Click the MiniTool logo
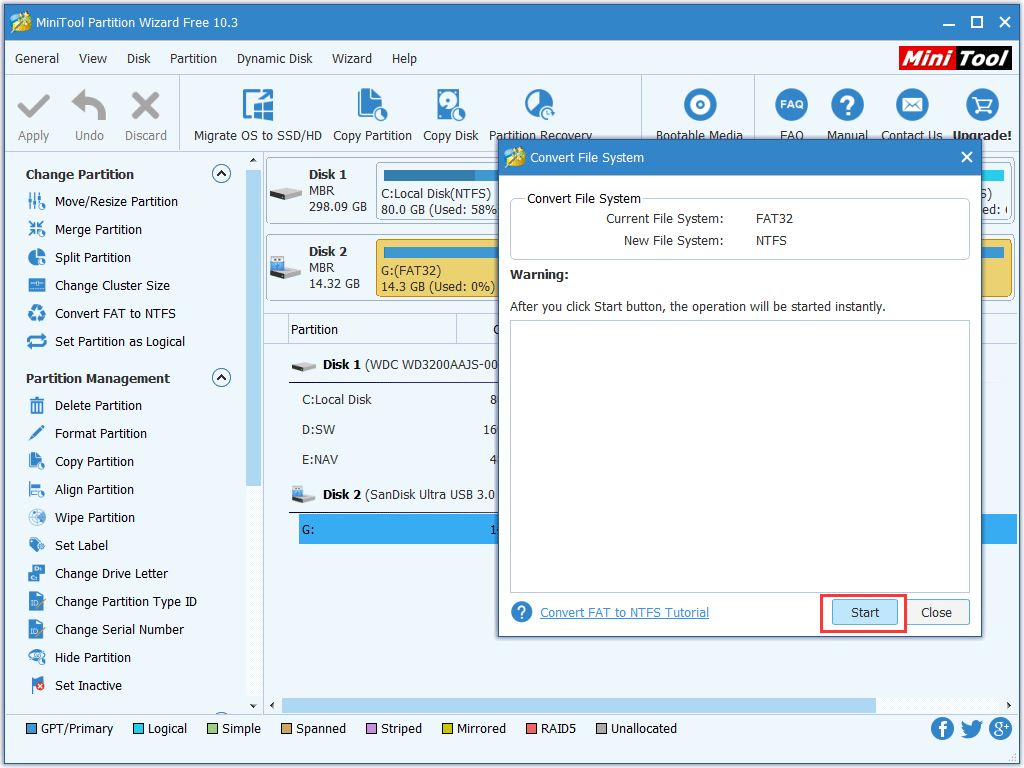Screen dimensions: 1024x768 pyautogui.click(x=955, y=58)
